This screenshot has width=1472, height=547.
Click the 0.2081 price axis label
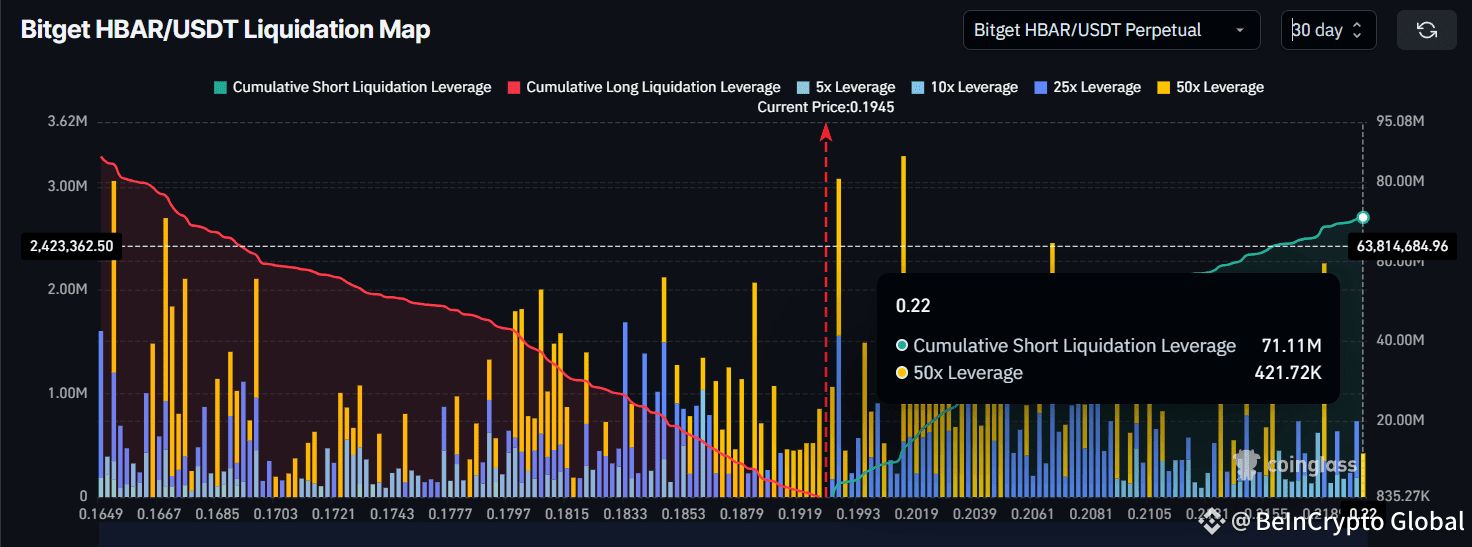pos(1091,514)
